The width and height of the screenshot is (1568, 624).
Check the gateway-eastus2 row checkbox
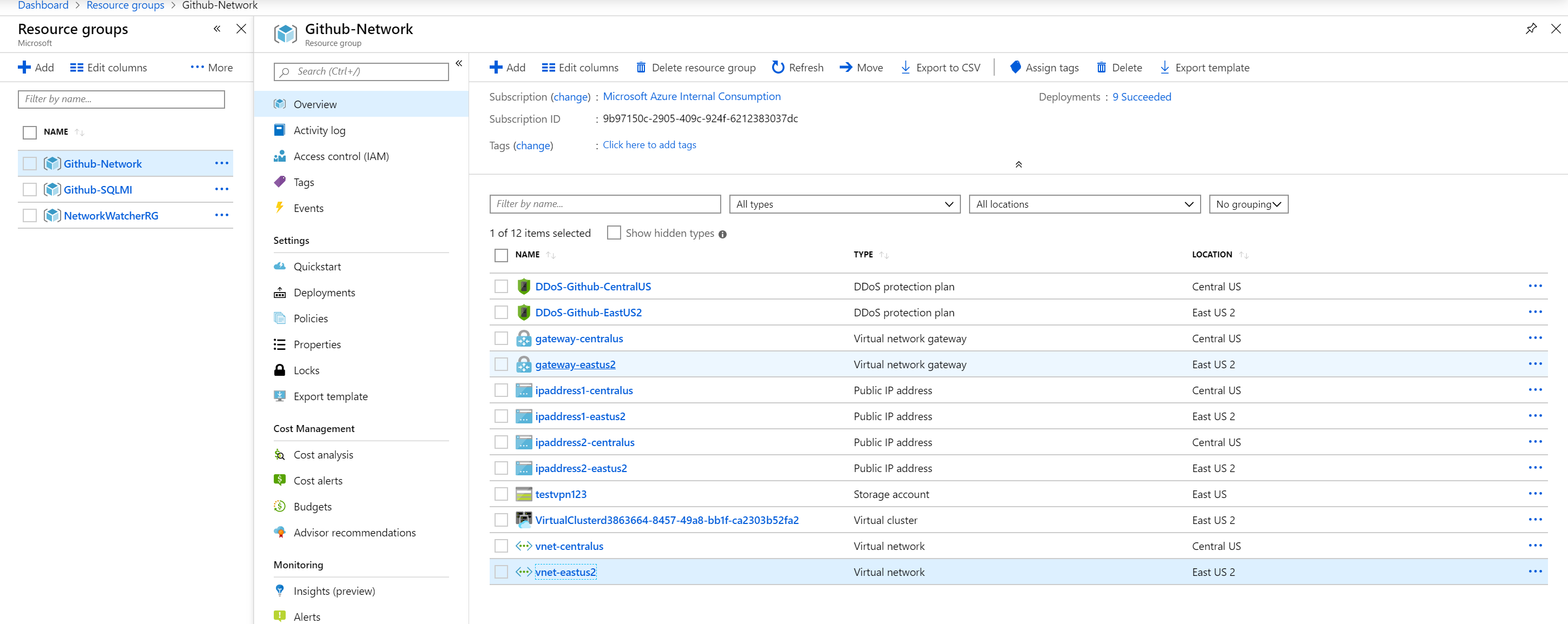[501, 364]
